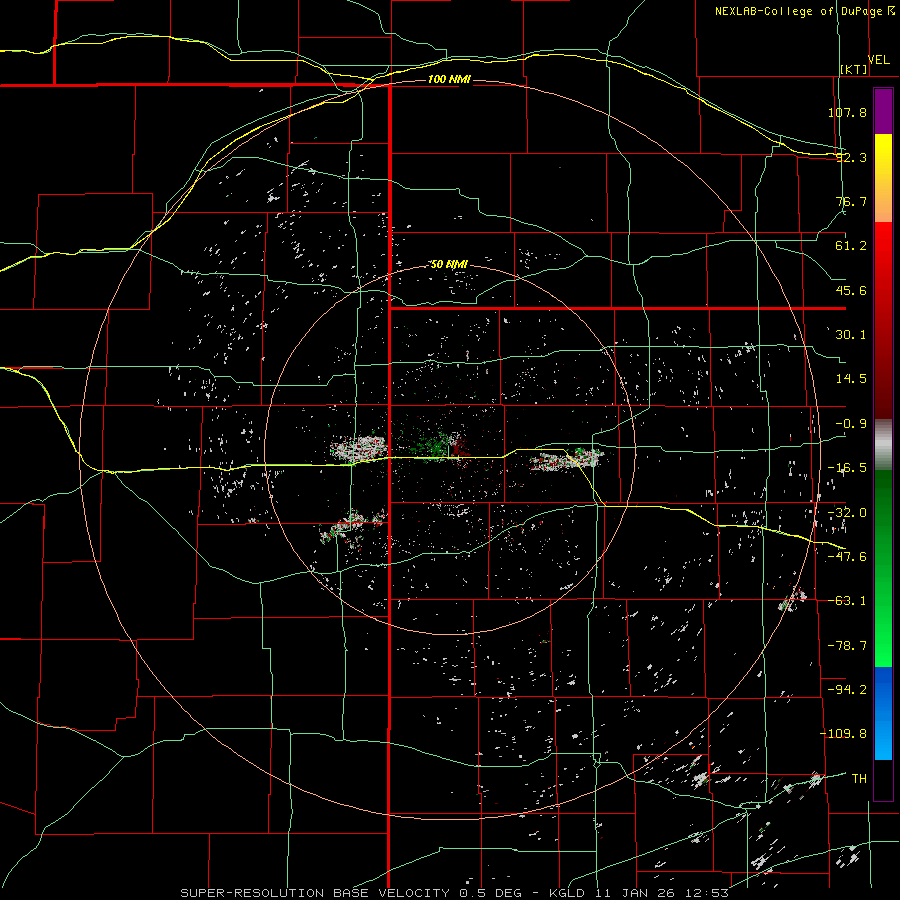
Task: Select the -63.1 scale value
Action: 847,601
